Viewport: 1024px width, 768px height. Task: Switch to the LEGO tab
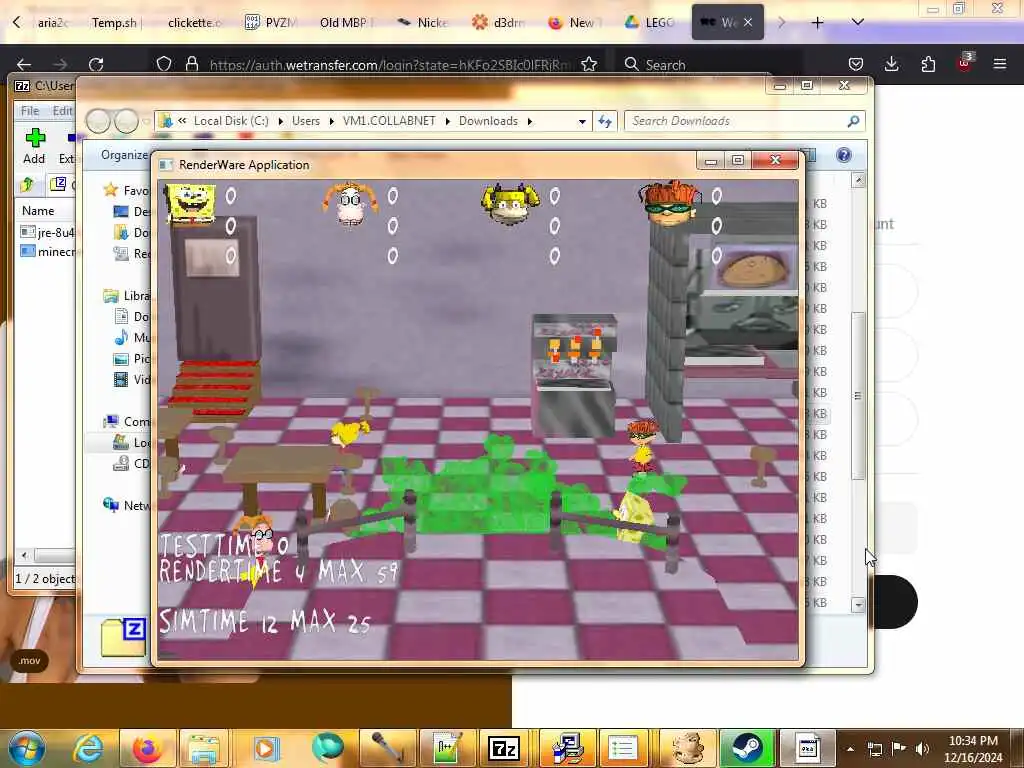(649, 23)
